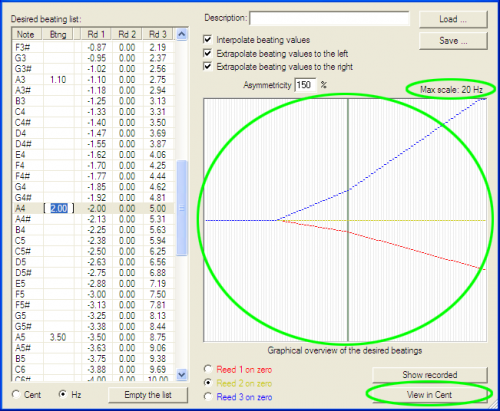Screen dimensions: 500x411
Task: Click the scroll up arrow of beating list
Action: (x=182, y=34)
